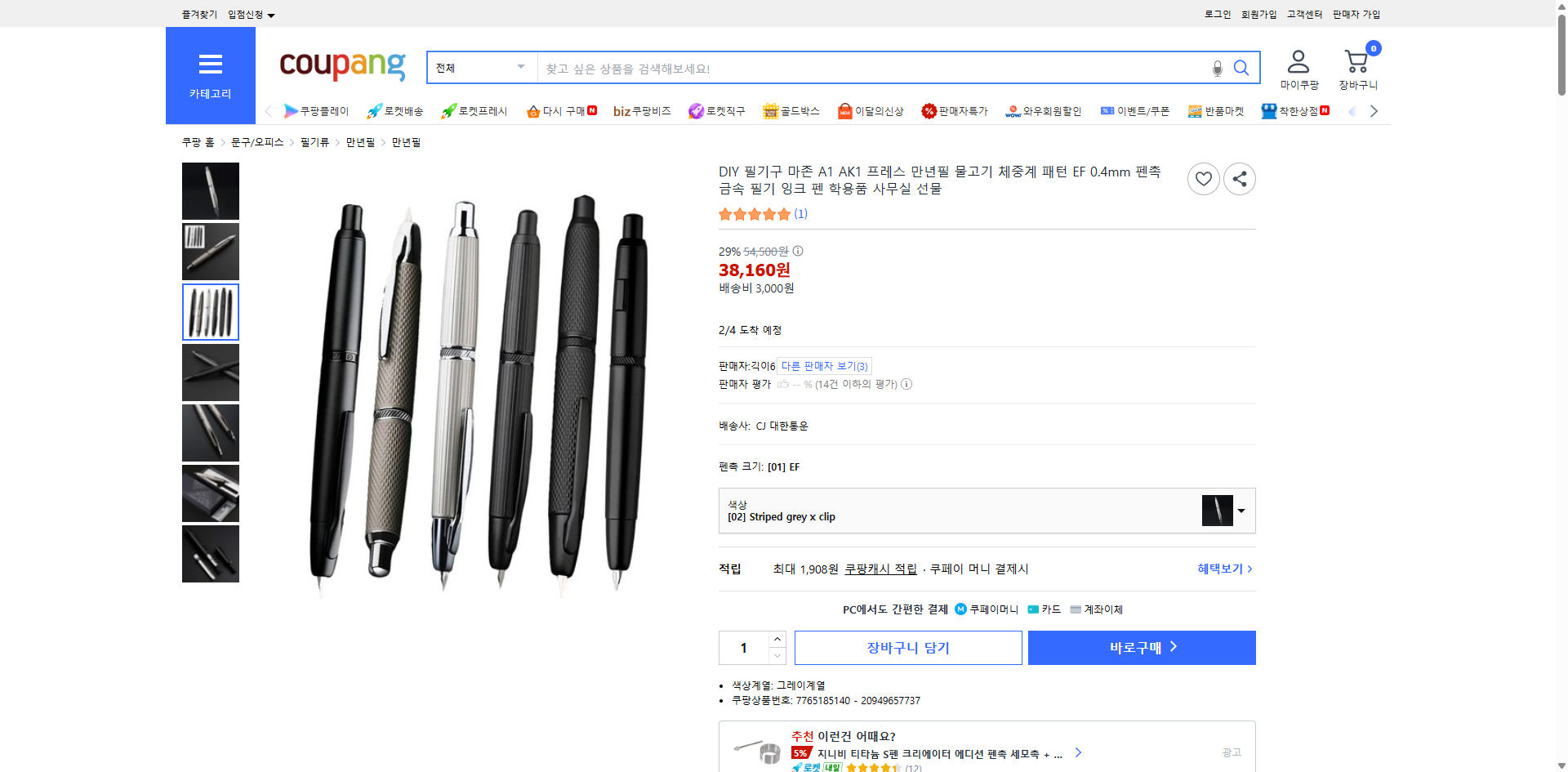Click 다른 판매자 보기(3) link
The height and width of the screenshot is (772, 1568).
(x=823, y=365)
